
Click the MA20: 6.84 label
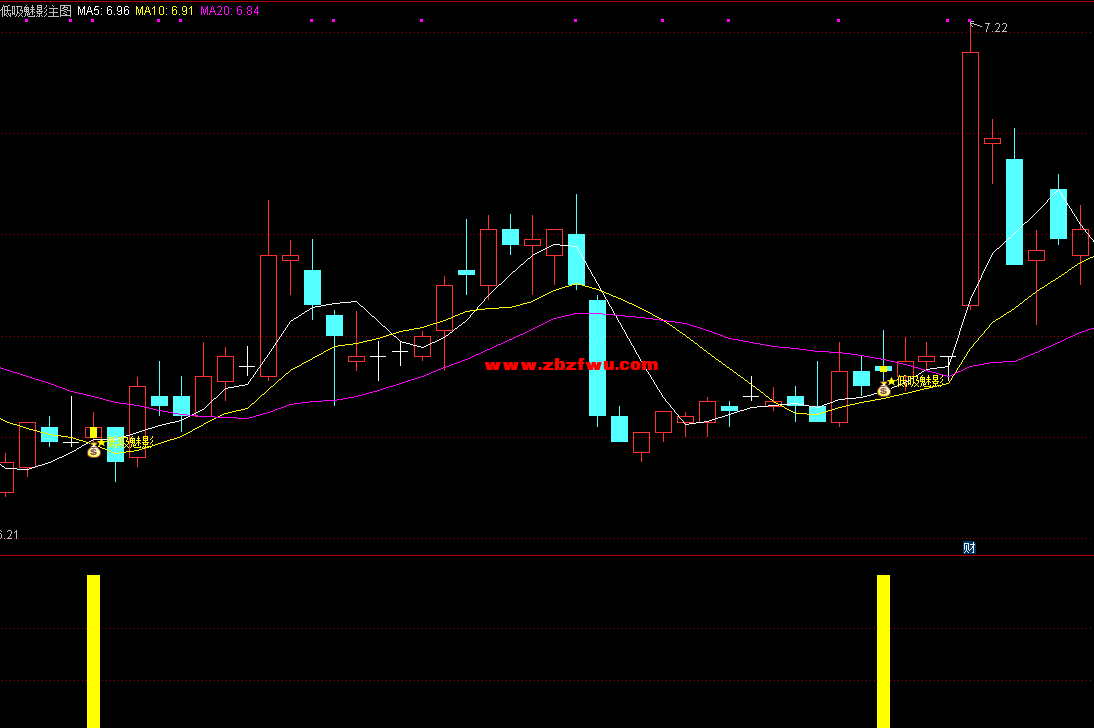click(230, 11)
